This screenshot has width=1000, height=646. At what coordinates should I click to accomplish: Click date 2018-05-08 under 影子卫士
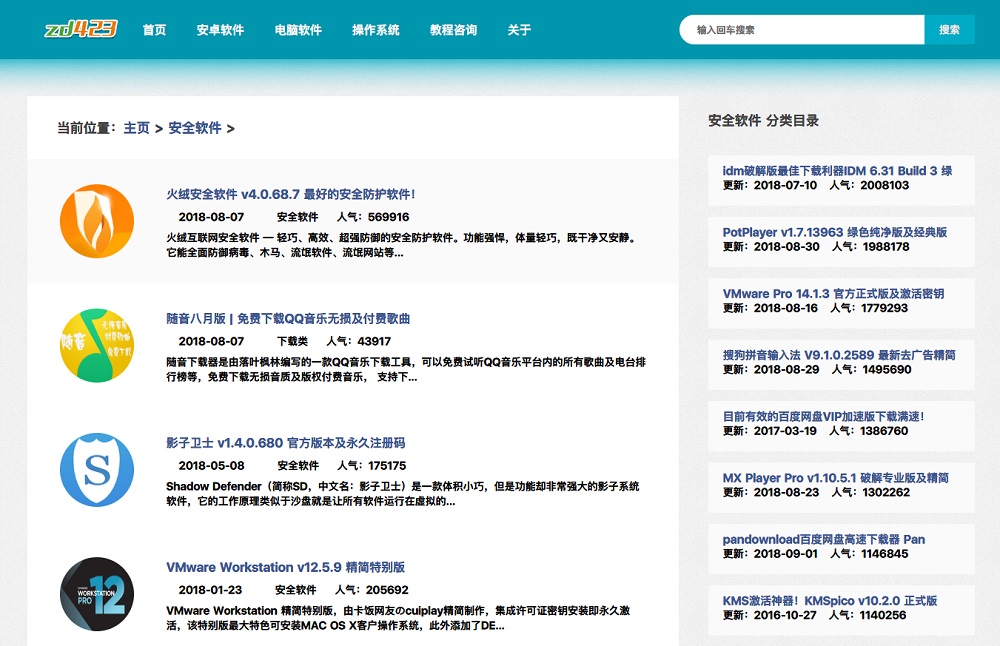(212, 466)
